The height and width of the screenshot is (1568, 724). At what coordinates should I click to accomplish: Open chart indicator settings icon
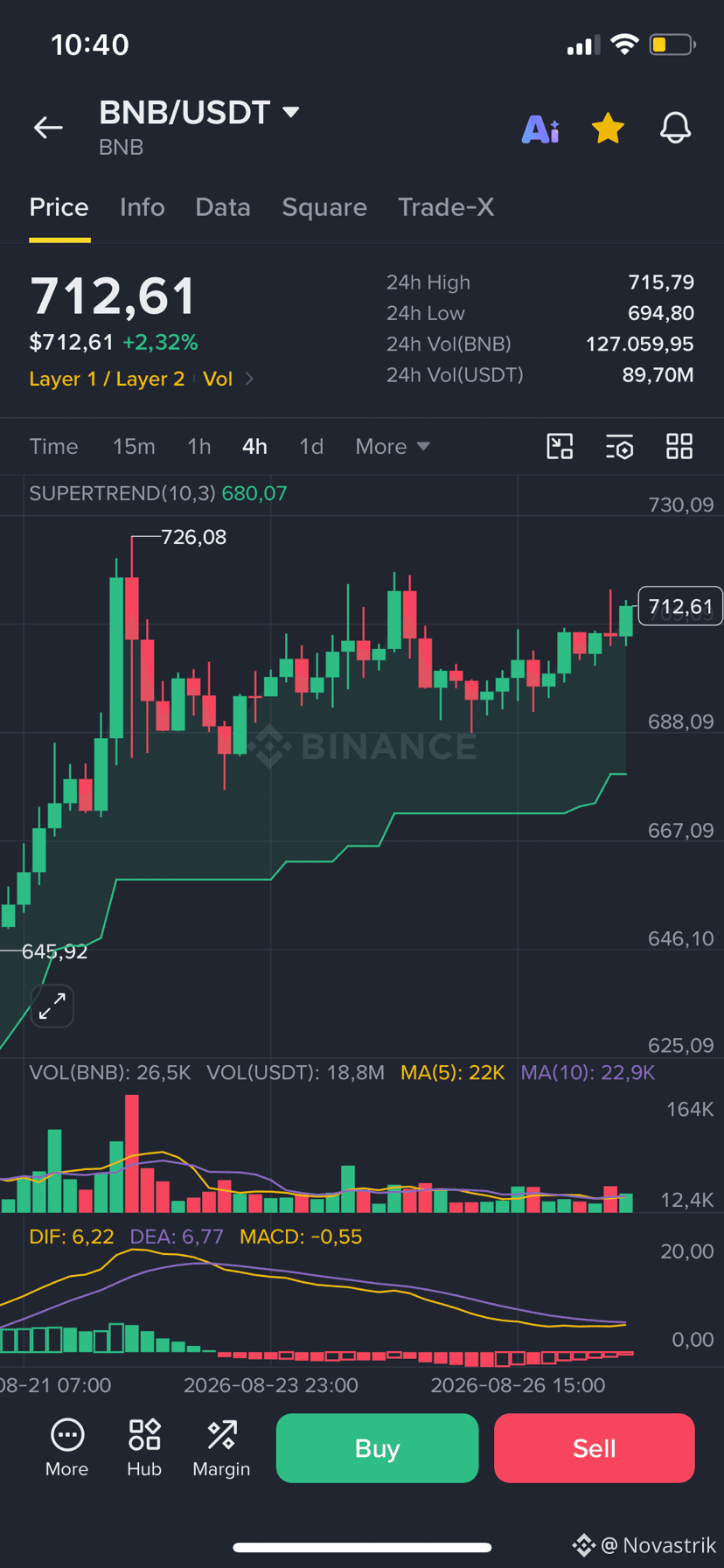tap(620, 447)
